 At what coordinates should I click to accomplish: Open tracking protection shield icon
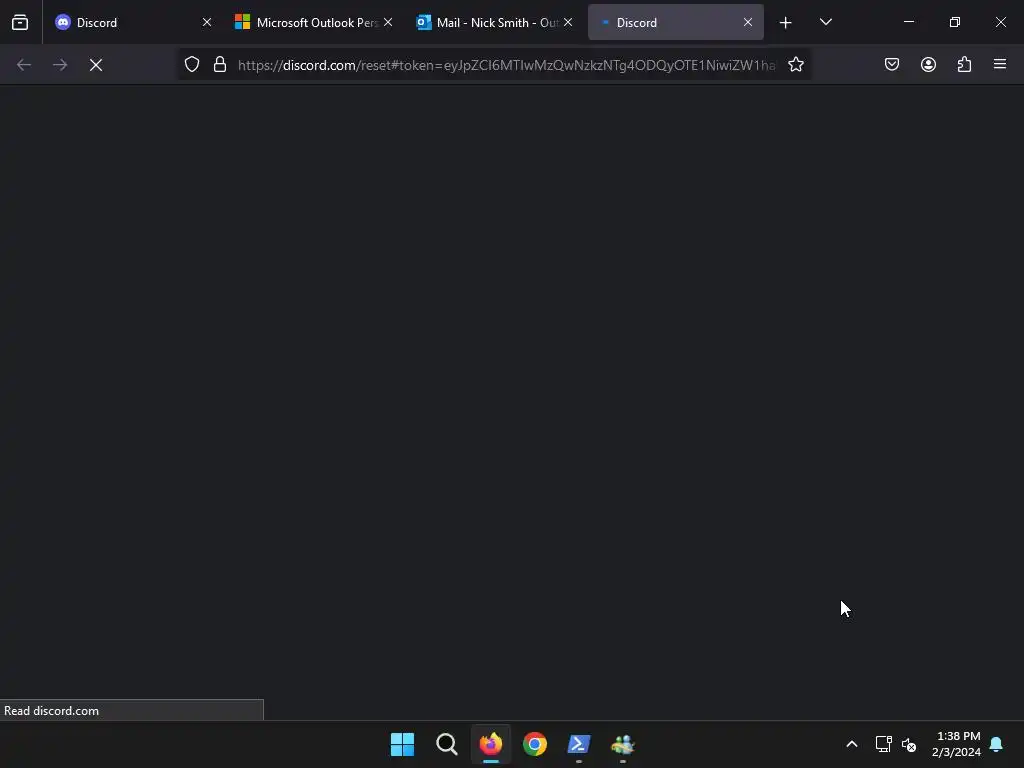pyautogui.click(x=191, y=65)
